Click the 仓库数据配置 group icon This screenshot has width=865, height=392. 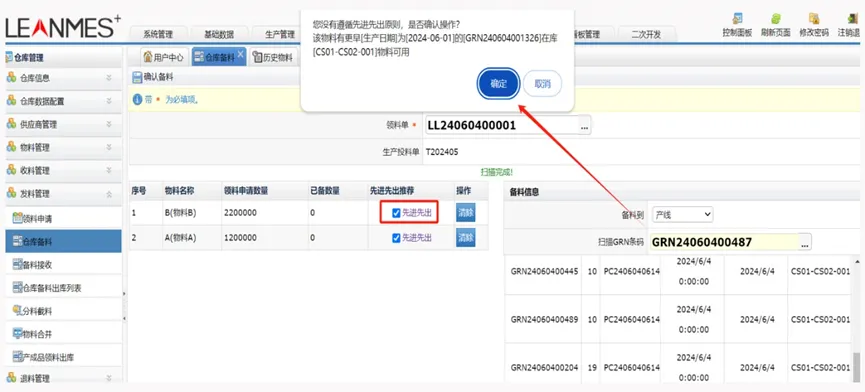click(11, 101)
